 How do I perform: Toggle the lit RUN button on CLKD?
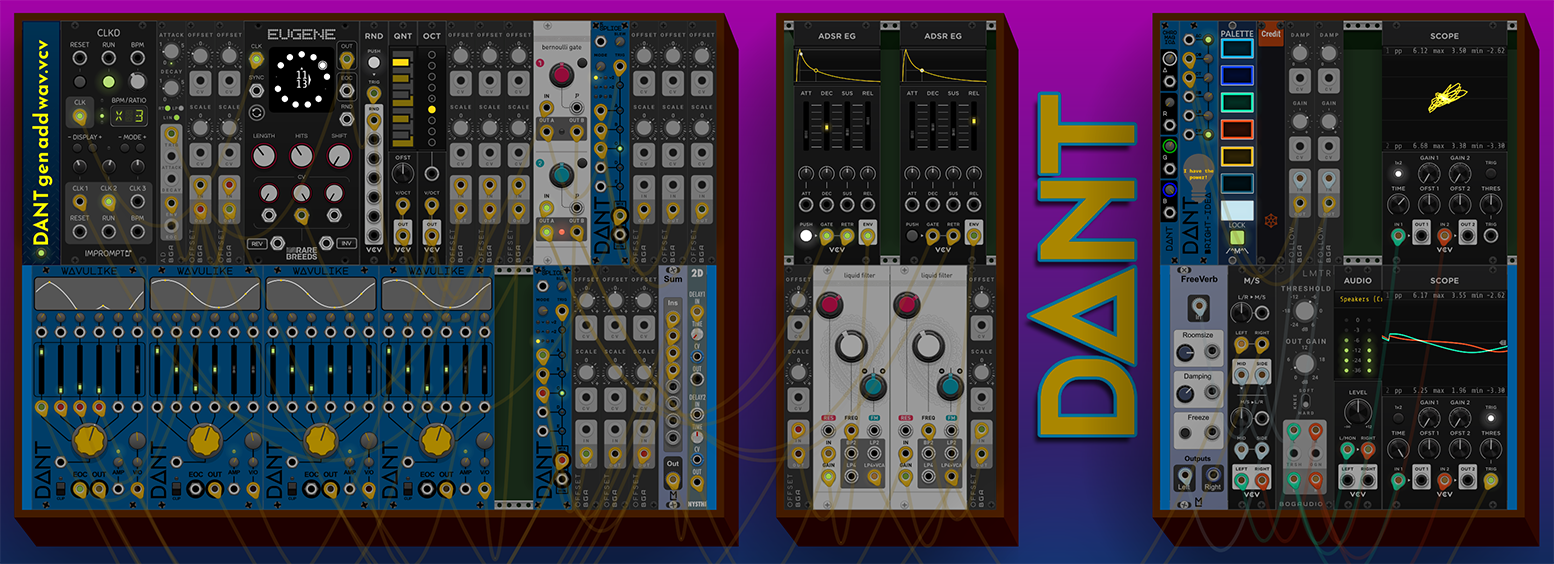[x=109, y=82]
